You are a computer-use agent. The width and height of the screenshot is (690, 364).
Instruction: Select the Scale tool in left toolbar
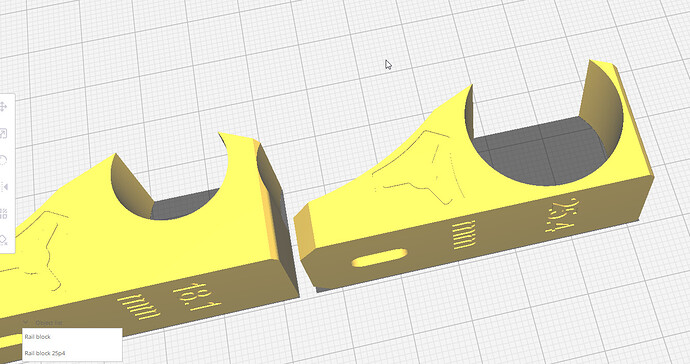pyautogui.click(x=3, y=133)
